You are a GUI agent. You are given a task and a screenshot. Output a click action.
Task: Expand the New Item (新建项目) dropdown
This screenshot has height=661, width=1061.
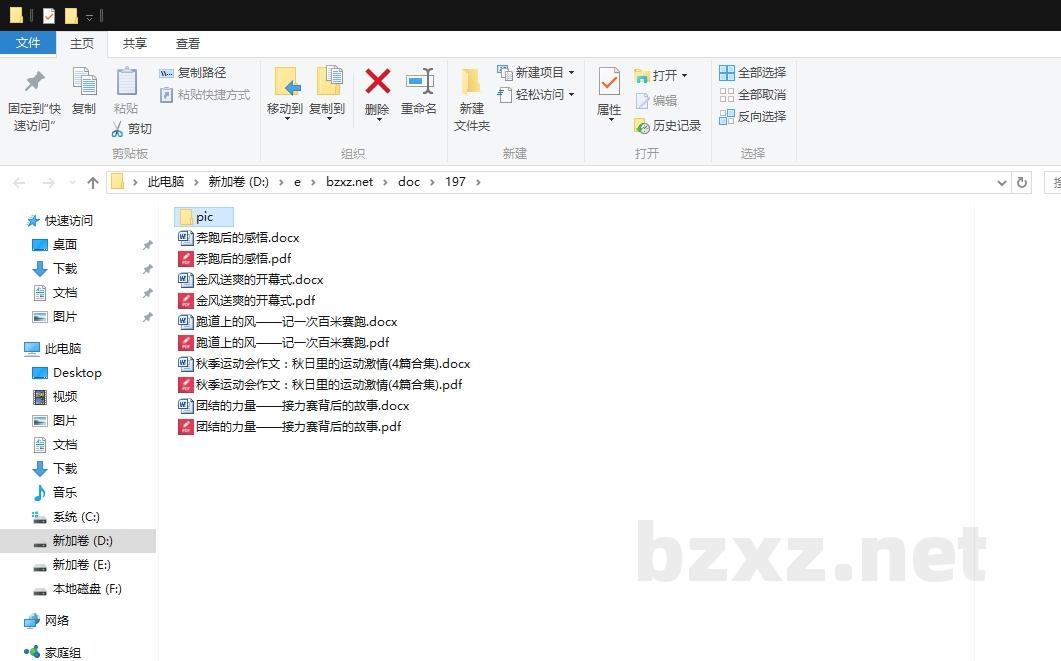point(571,73)
